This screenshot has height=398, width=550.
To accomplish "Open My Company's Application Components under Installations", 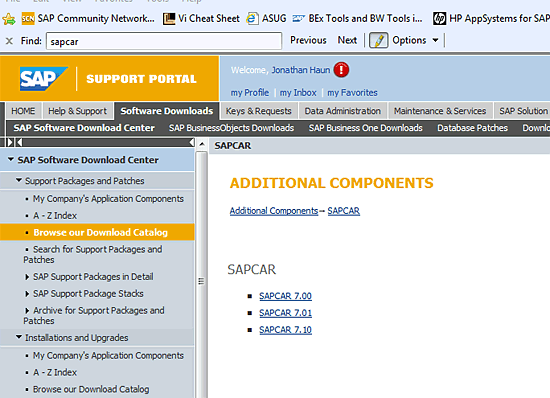I will [108, 356].
